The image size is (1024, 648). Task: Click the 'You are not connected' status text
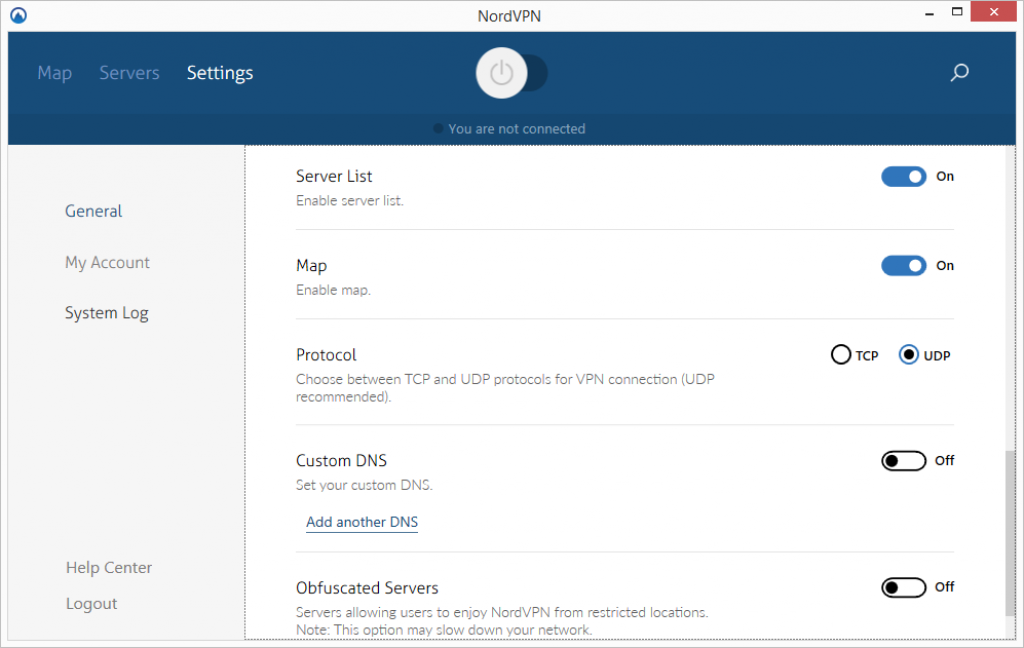pos(517,129)
